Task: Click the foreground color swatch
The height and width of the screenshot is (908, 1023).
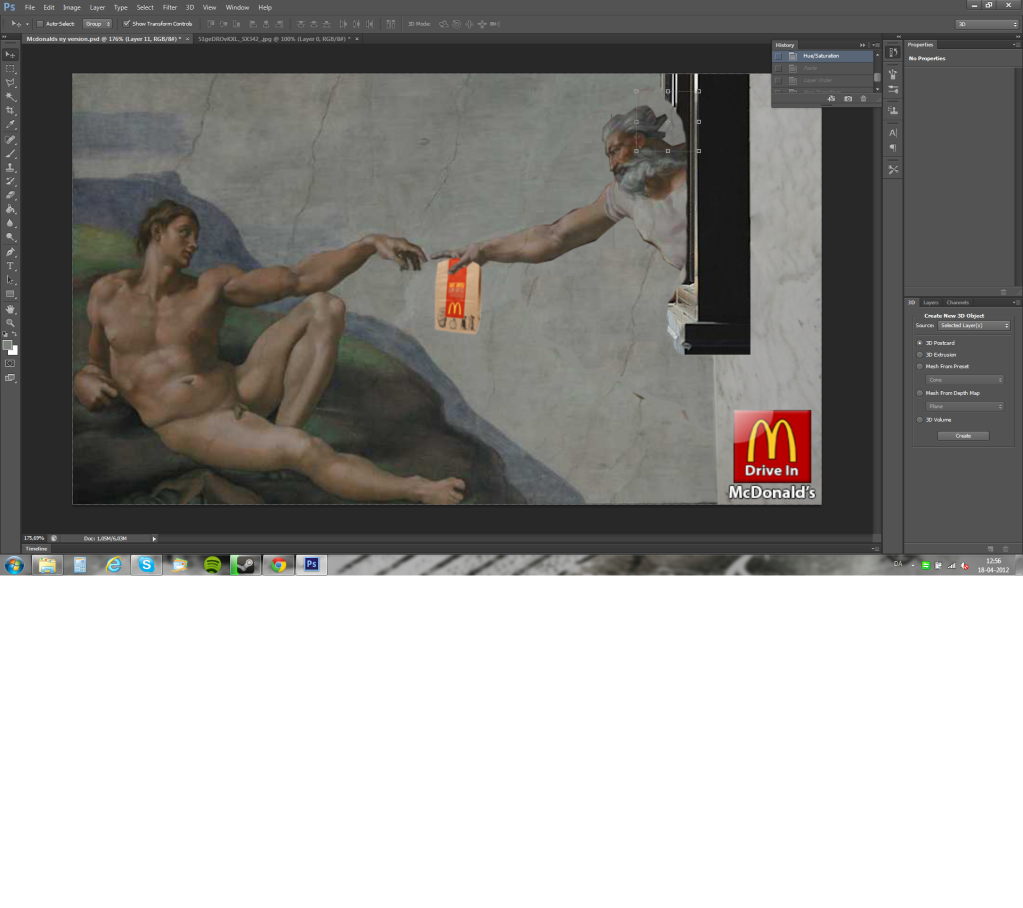Action: (x=7, y=346)
